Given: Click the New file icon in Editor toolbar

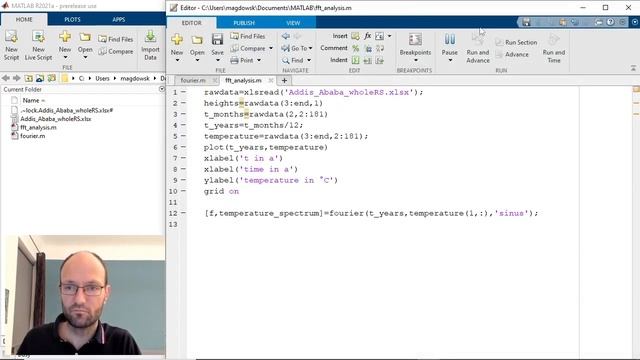Looking at the screenshot, I should [x=177, y=40].
